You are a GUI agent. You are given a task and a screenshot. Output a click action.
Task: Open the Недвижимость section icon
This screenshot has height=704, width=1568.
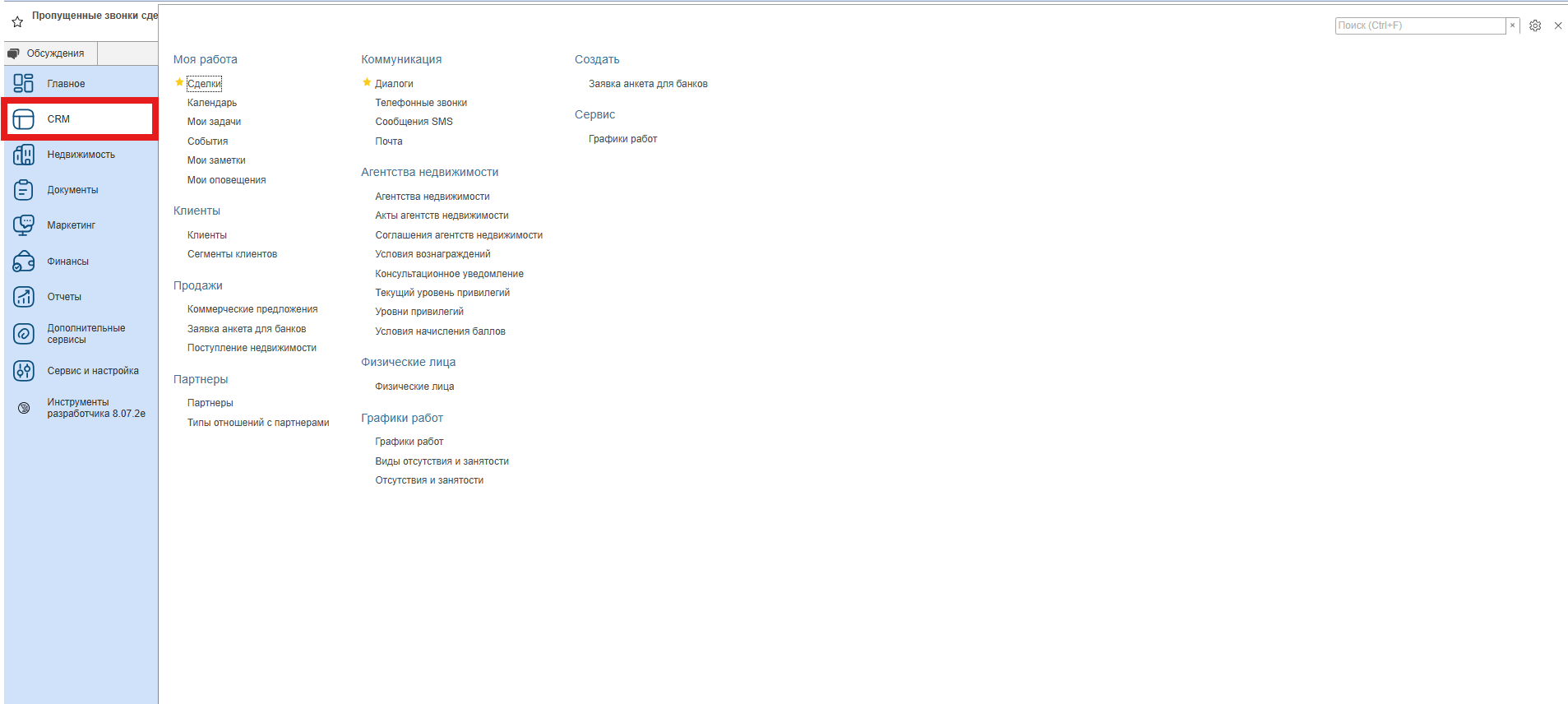[23, 155]
